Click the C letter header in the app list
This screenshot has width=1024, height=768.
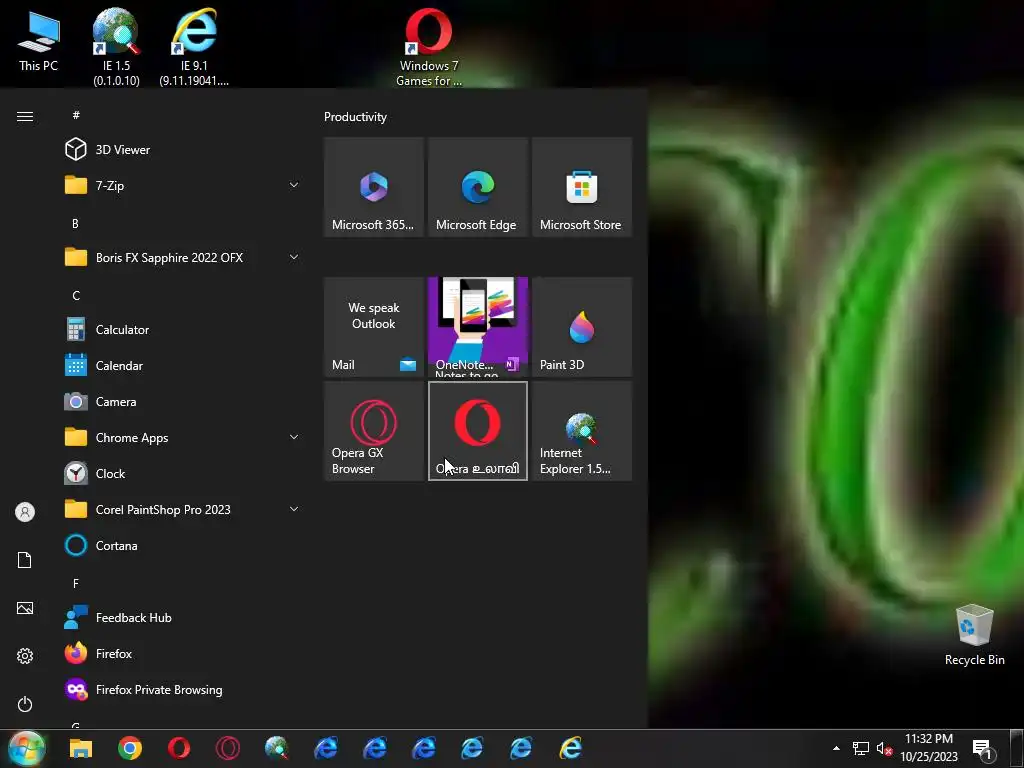[76, 296]
